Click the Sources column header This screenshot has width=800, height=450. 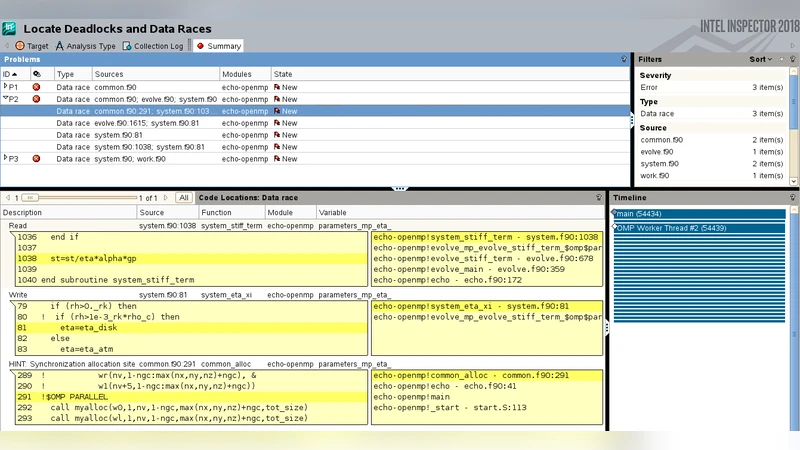(x=156, y=74)
